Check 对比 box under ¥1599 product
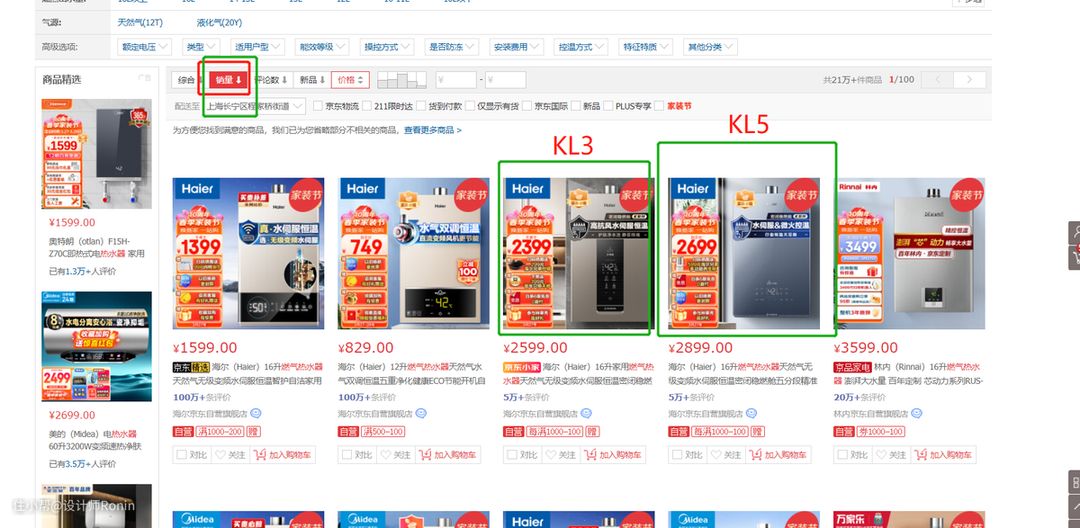This screenshot has height=528, width=1080. (x=181, y=455)
